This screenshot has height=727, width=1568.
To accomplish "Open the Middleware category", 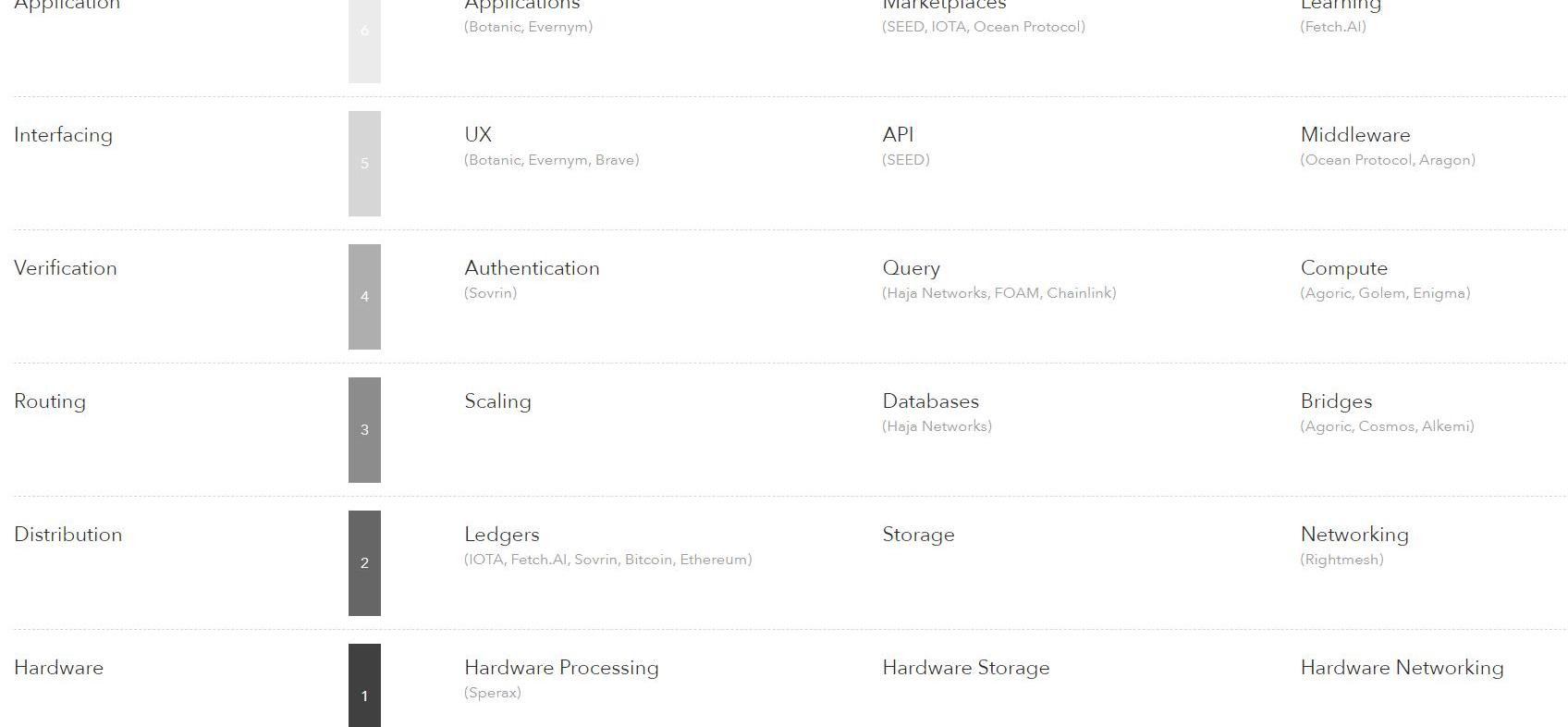I will point(1354,135).
